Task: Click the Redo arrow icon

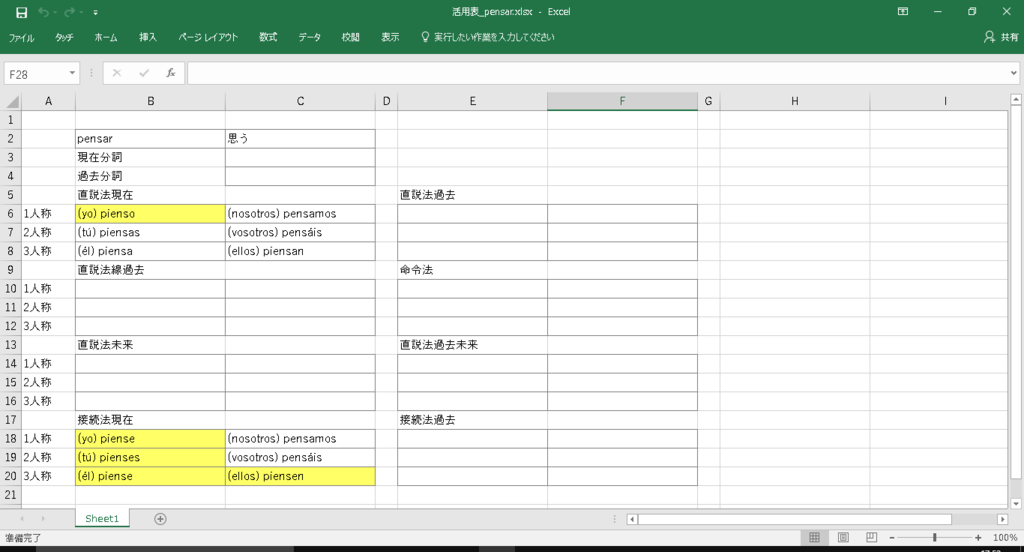Action: pyautogui.click(x=69, y=12)
